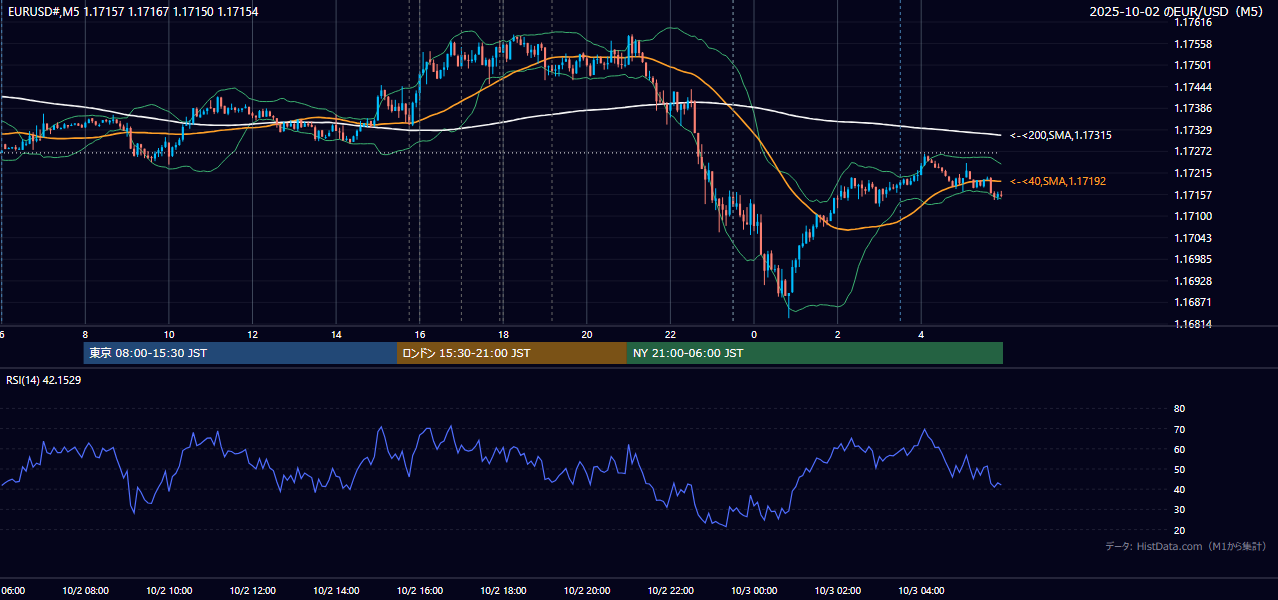Click the NY session bar 21:00-06:00 JST

pos(815,353)
